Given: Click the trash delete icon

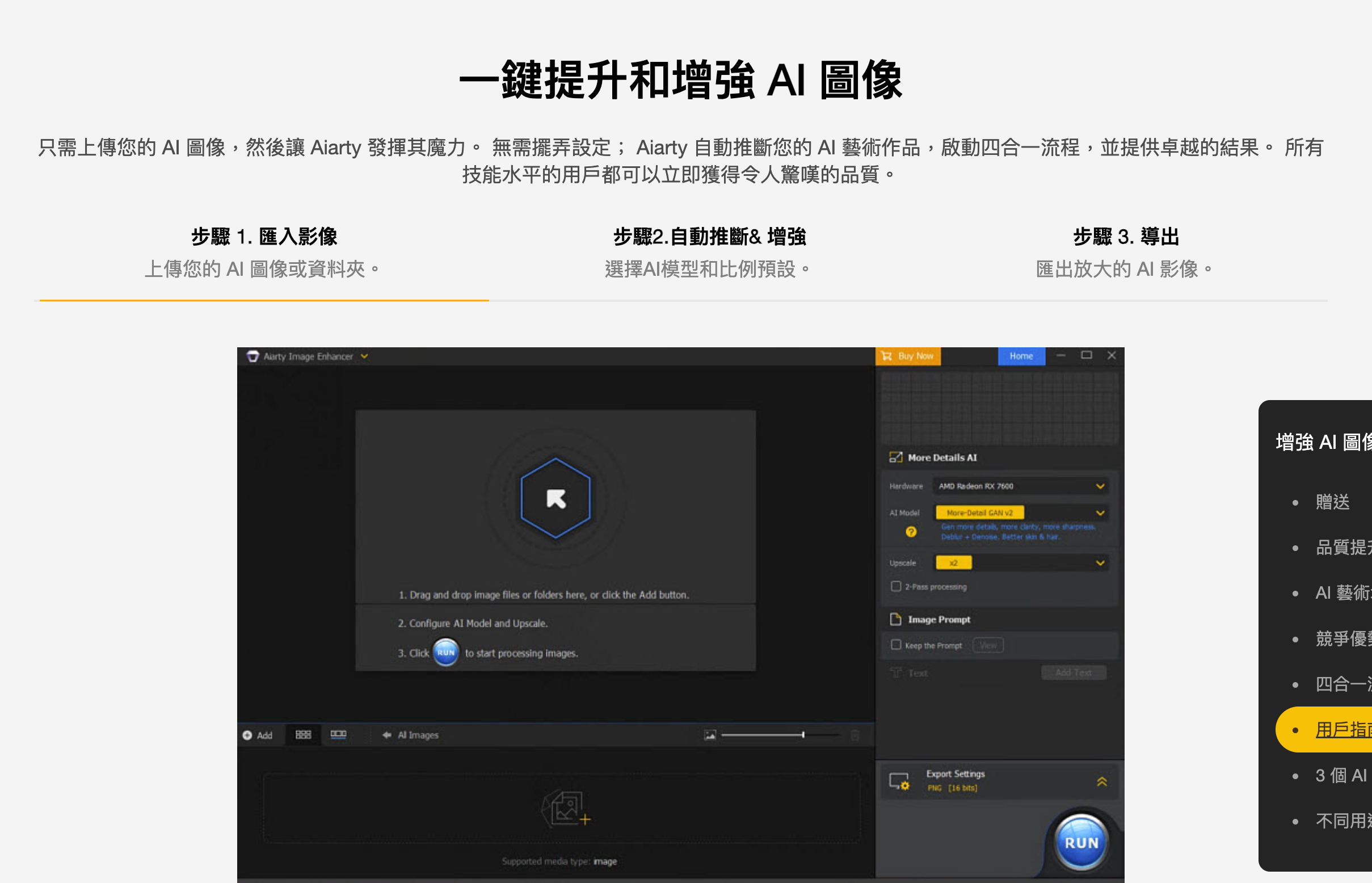Looking at the screenshot, I should click(855, 735).
